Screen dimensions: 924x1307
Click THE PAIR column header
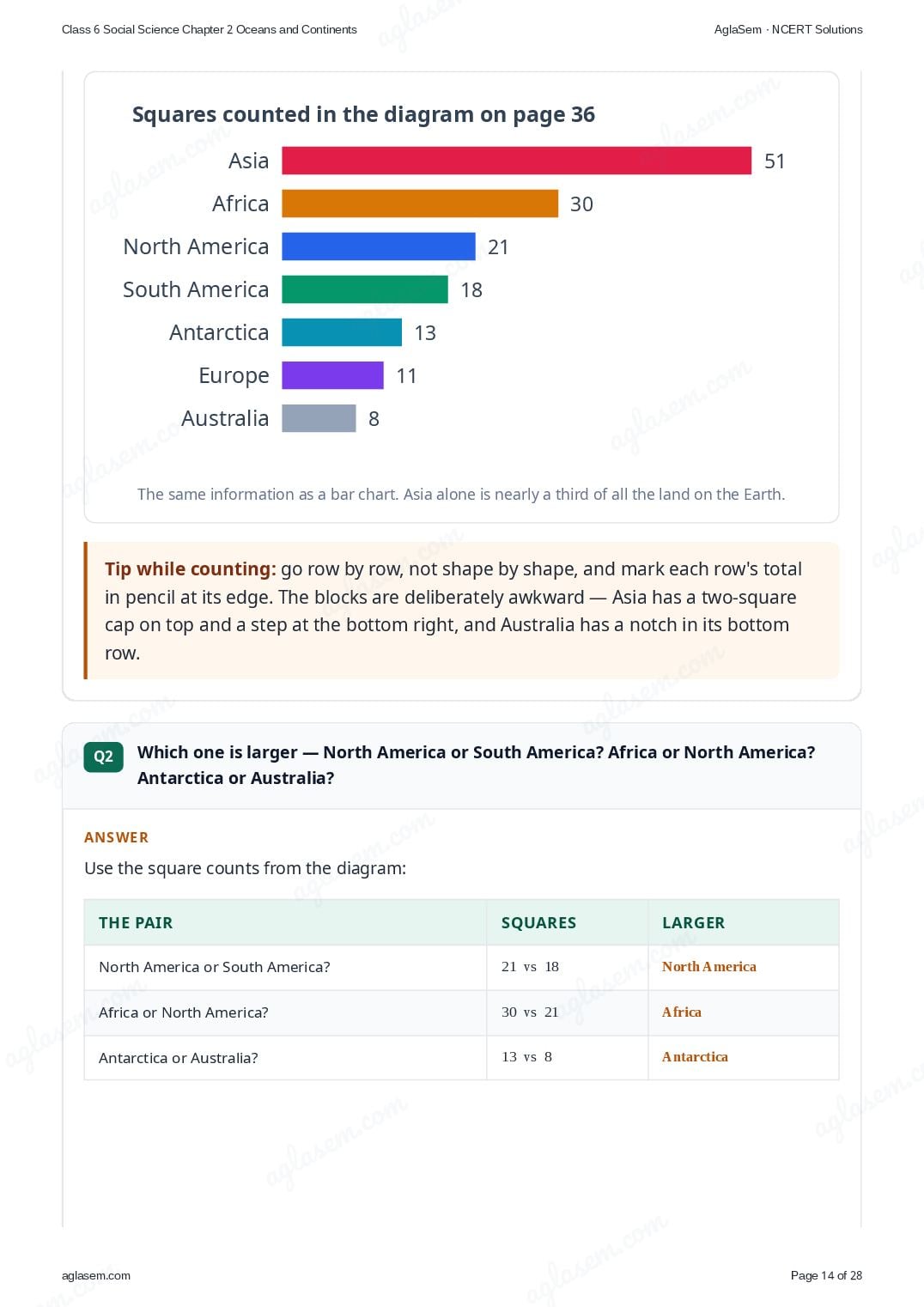pyautogui.click(x=136, y=922)
